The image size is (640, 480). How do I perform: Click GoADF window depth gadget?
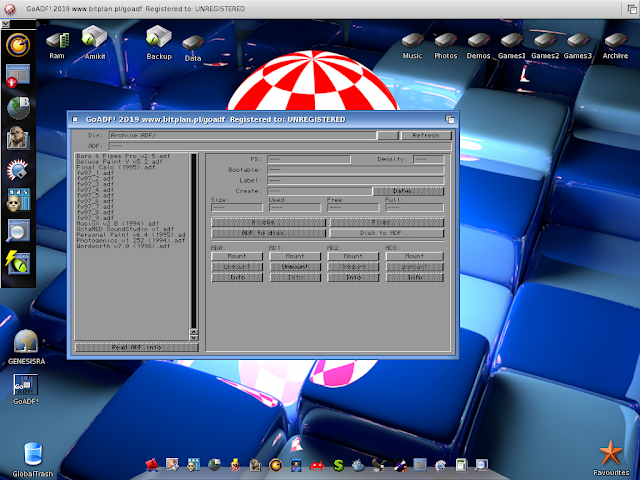pyautogui.click(x=450, y=120)
